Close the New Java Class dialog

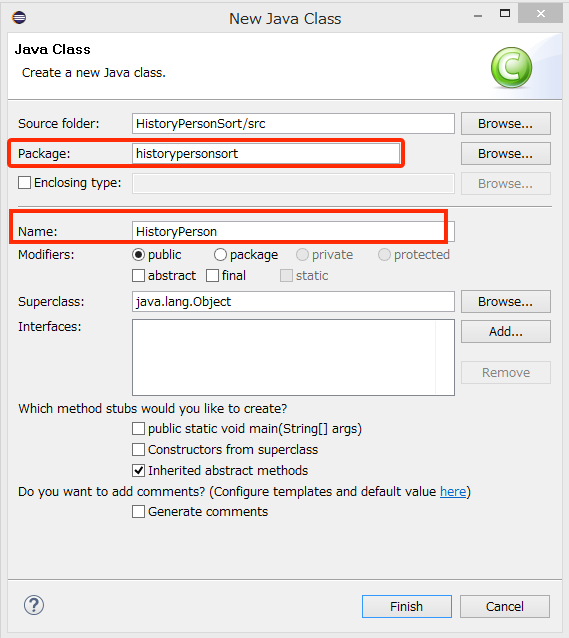click(x=541, y=14)
